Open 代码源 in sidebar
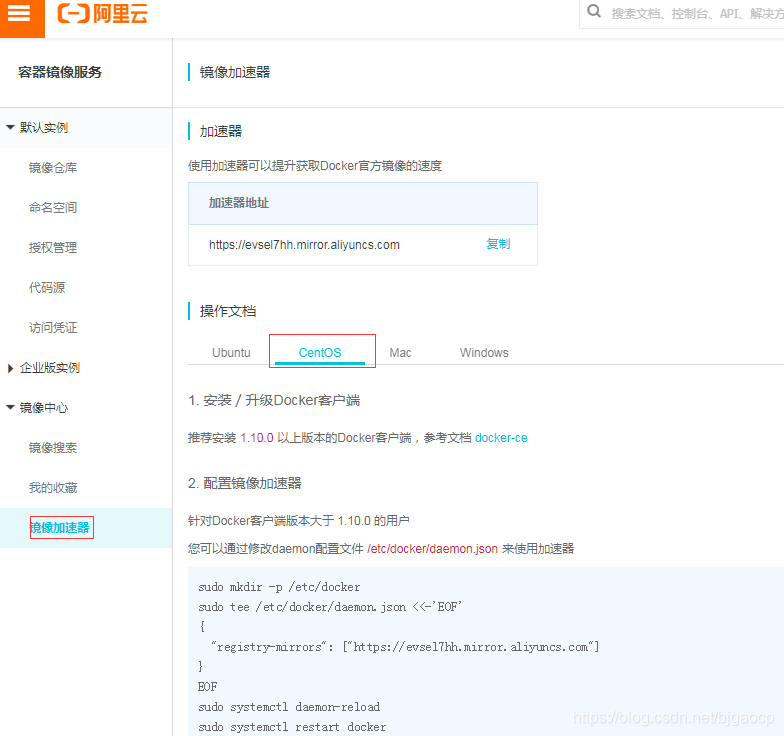Image resolution: width=784 pixels, height=736 pixels. [x=47, y=288]
